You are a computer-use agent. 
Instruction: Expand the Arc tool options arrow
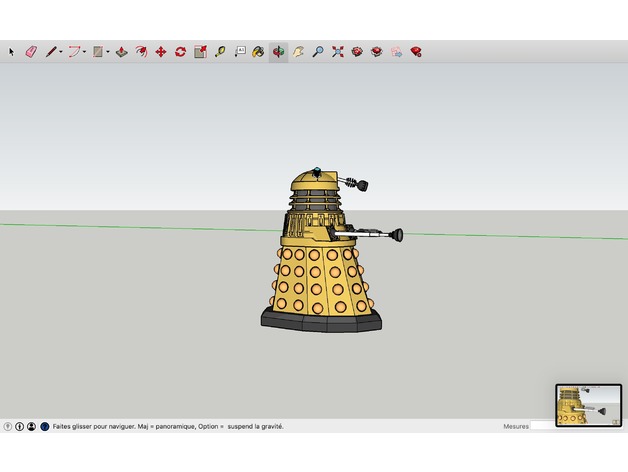pos(85,51)
